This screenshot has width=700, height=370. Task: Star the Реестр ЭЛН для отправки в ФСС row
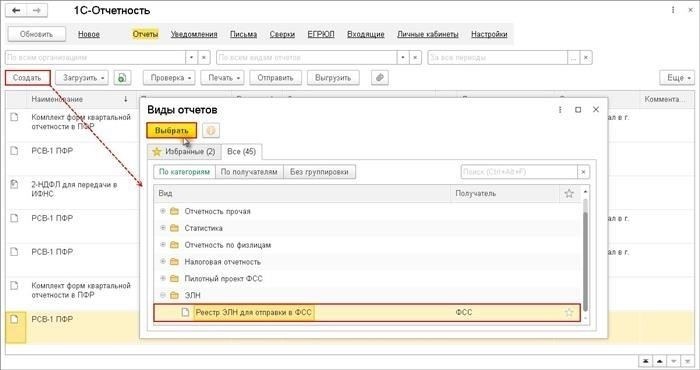pos(569,312)
